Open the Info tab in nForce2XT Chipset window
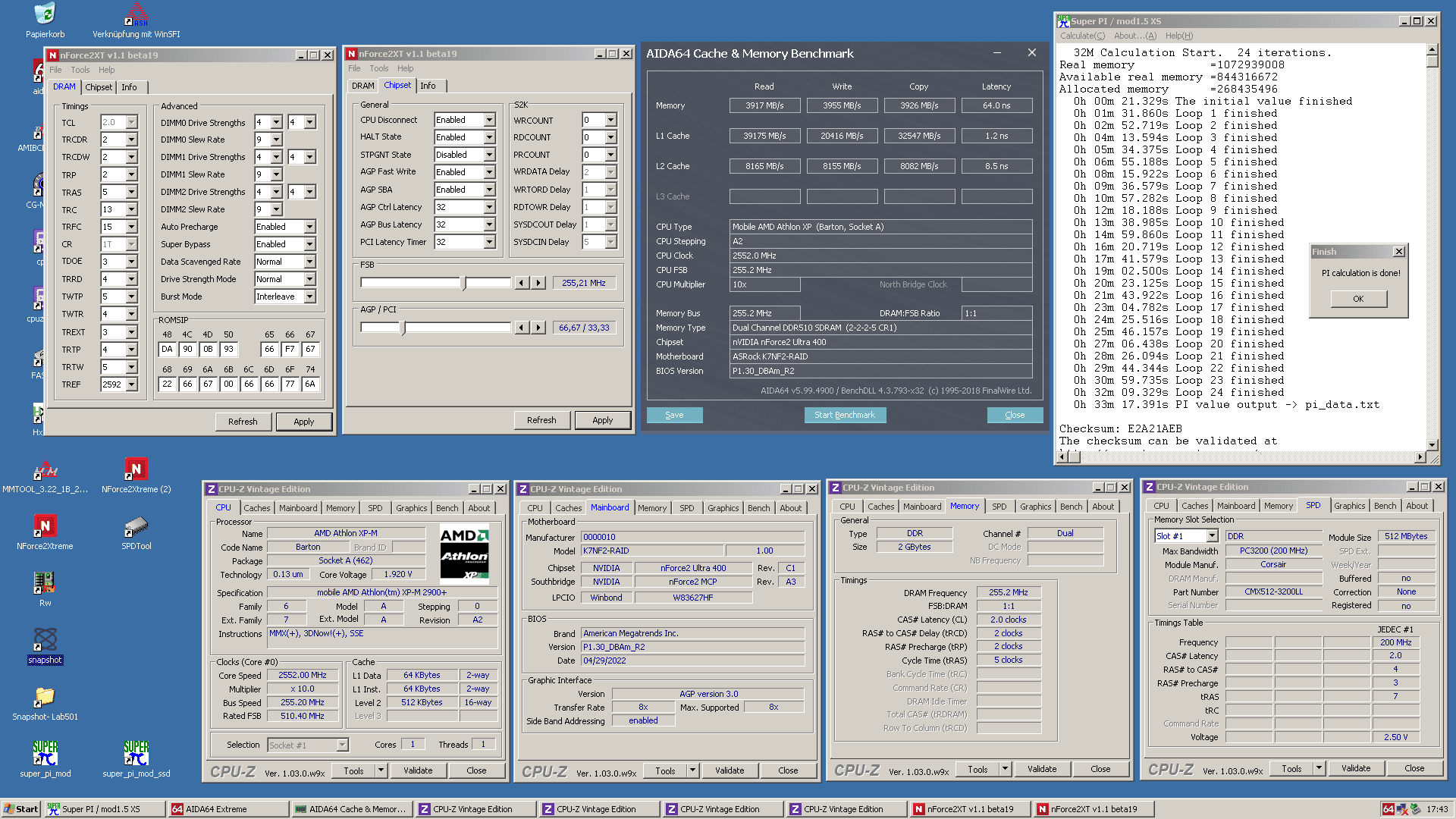Viewport: 1456px width, 819px height. pyautogui.click(x=428, y=86)
